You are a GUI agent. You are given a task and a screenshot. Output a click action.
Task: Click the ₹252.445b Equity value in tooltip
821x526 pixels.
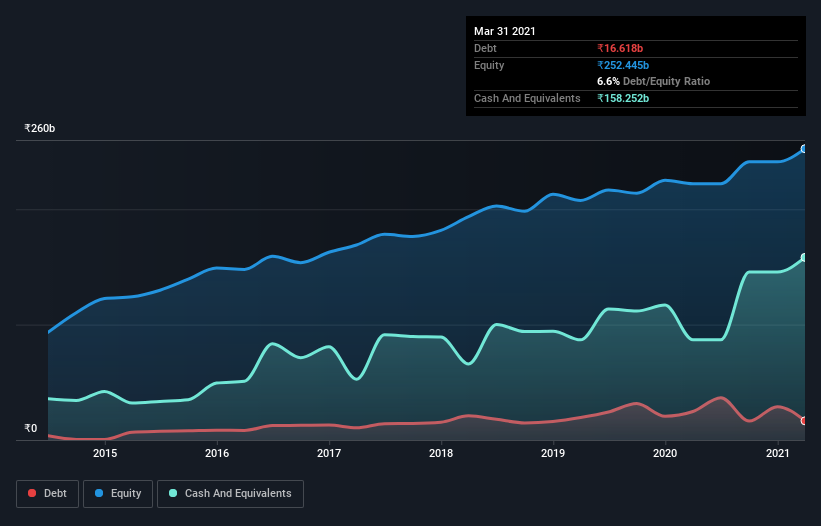click(623, 65)
